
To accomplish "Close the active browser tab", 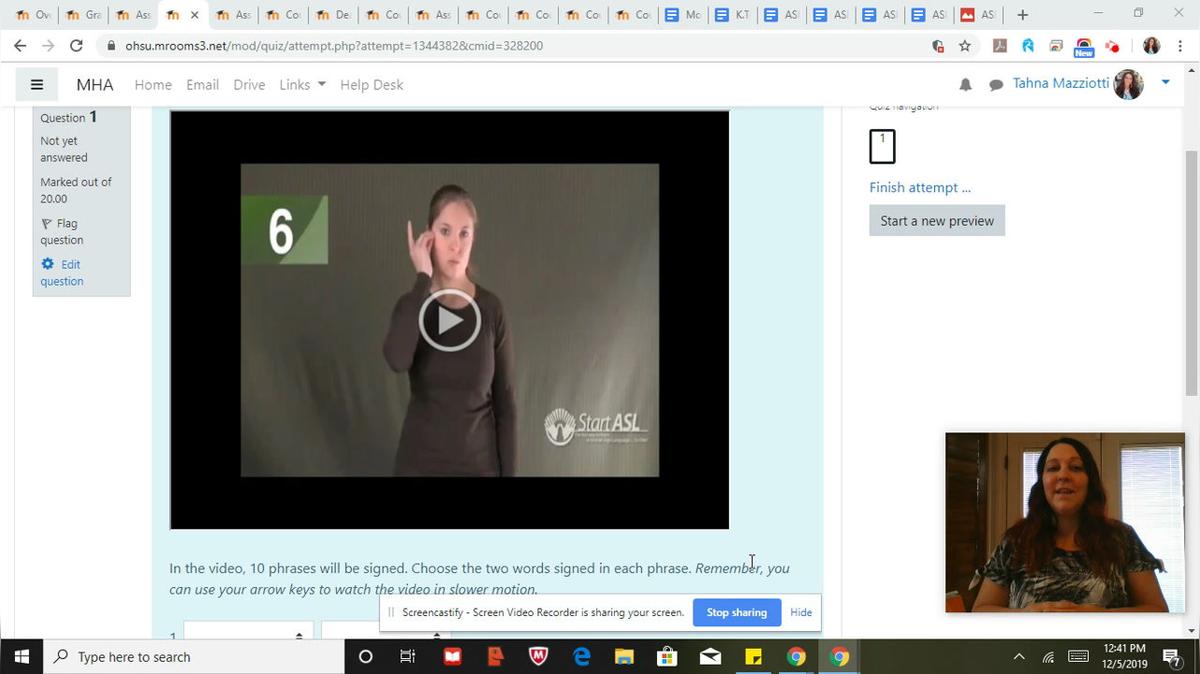I will pos(194,15).
